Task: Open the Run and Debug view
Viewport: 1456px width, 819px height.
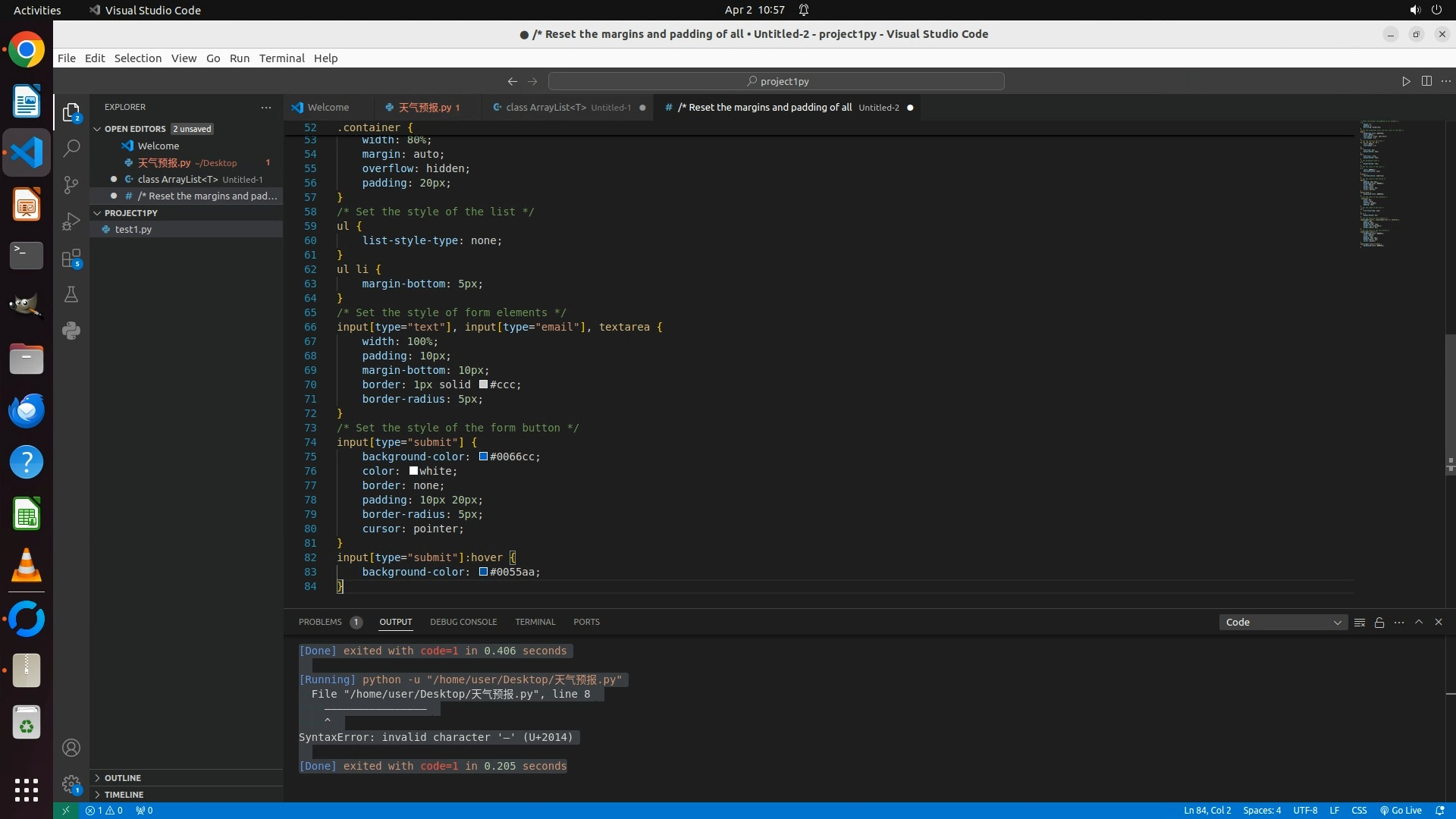Action: pyautogui.click(x=71, y=221)
